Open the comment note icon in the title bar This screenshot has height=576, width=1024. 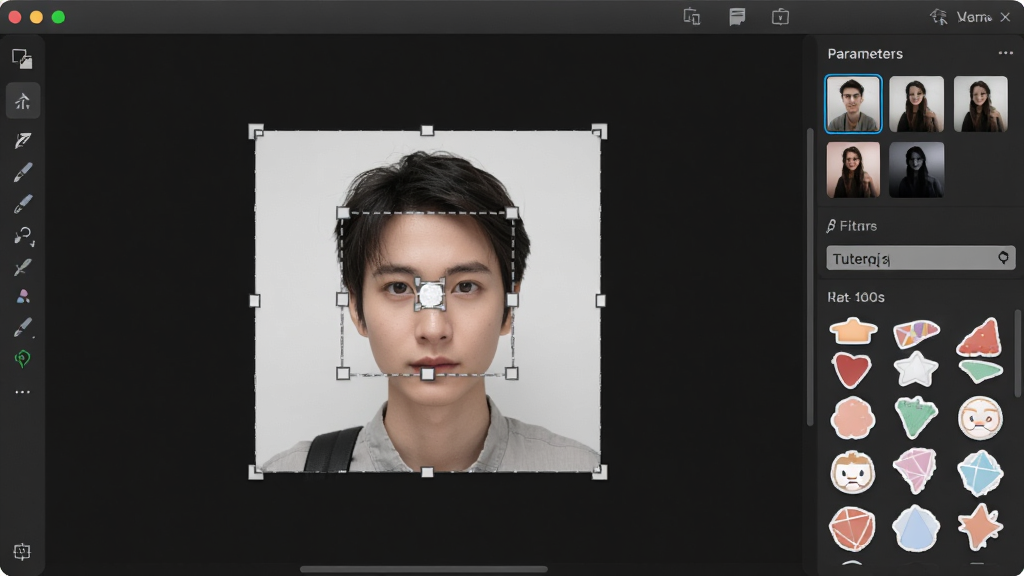737,16
